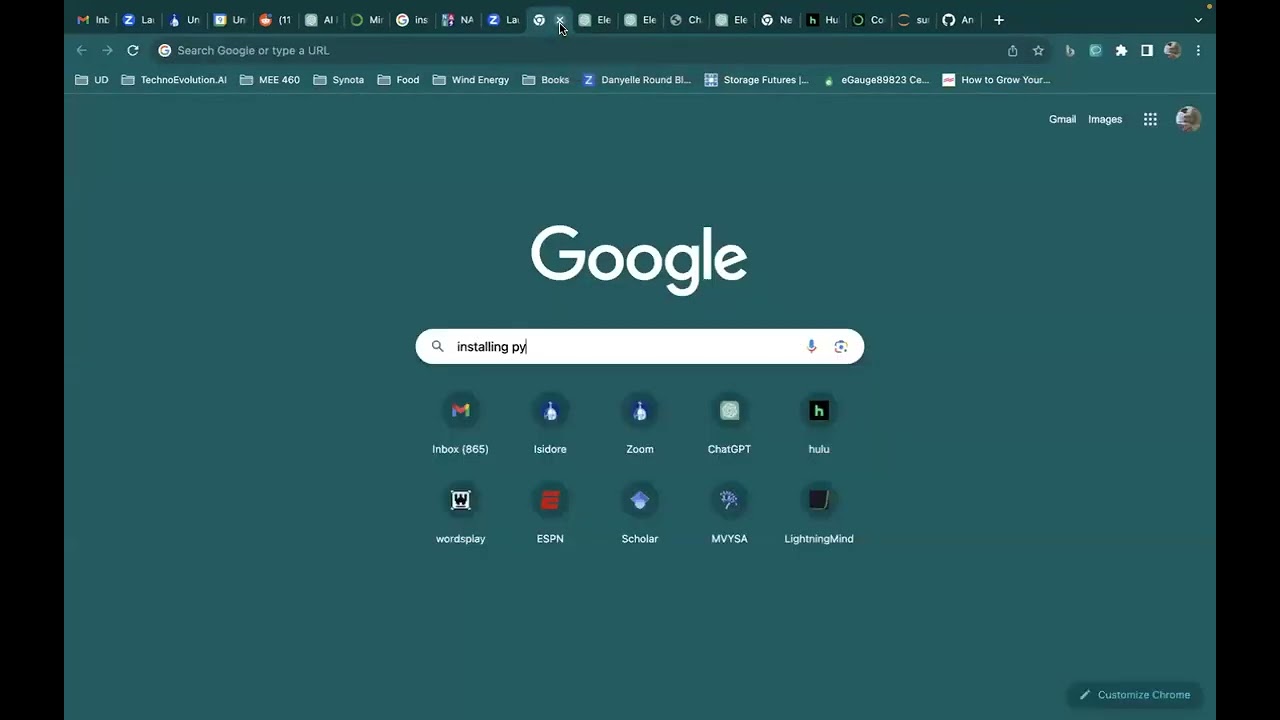Open the Storage Futures bookmark

pos(756,80)
